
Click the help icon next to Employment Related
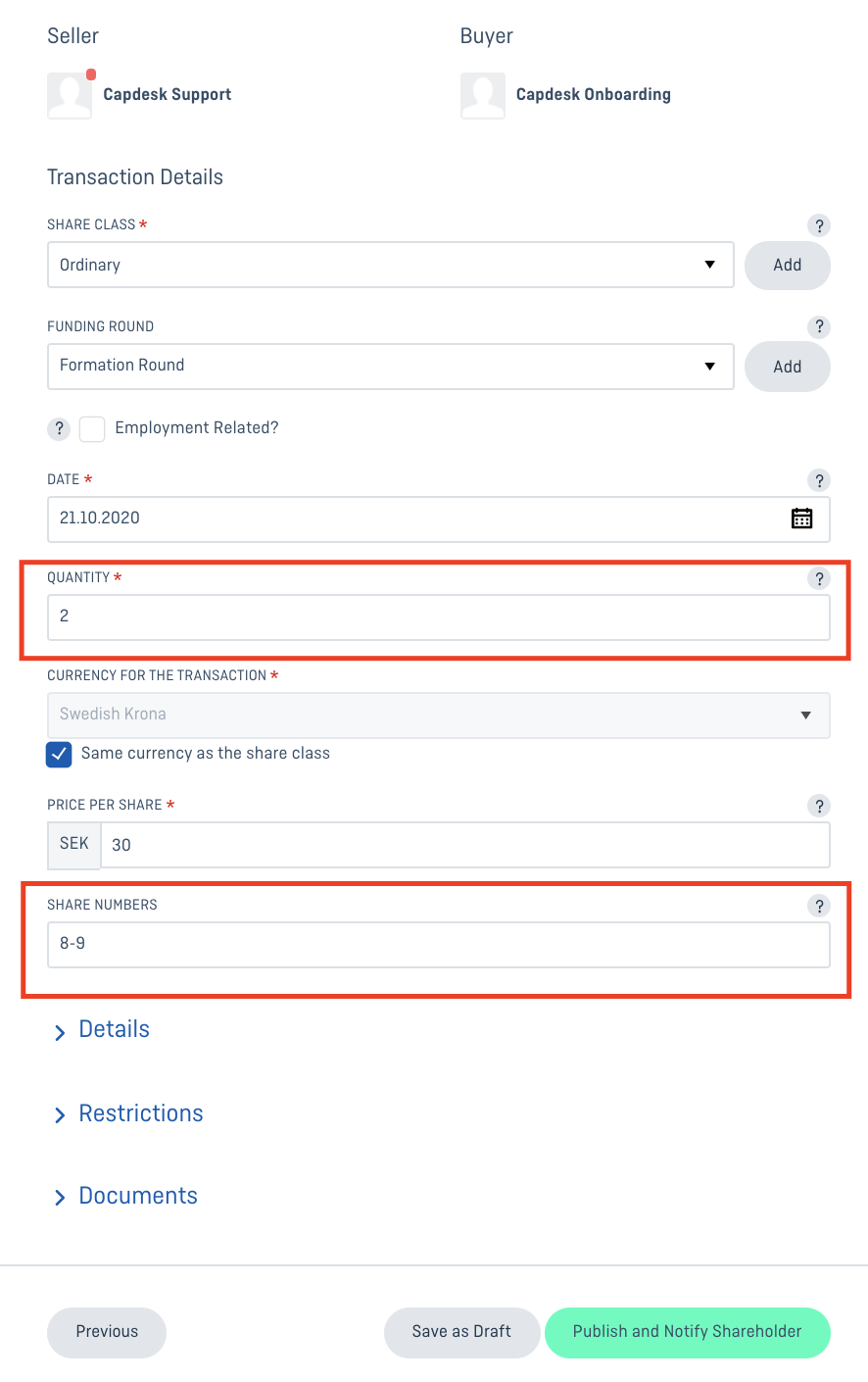pos(59,428)
